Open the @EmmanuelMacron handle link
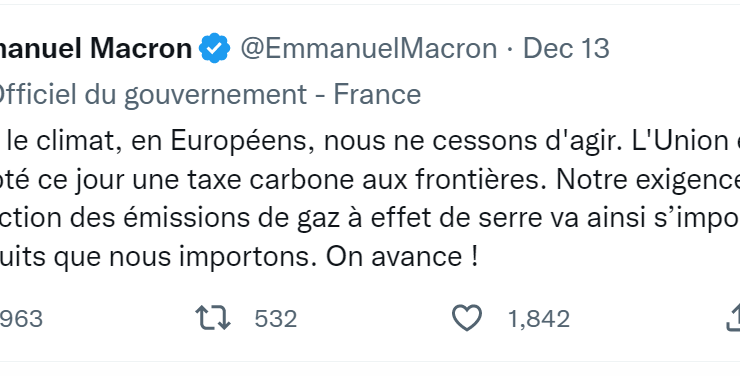Viewport: 740px width, 376px height. [369, 48]
